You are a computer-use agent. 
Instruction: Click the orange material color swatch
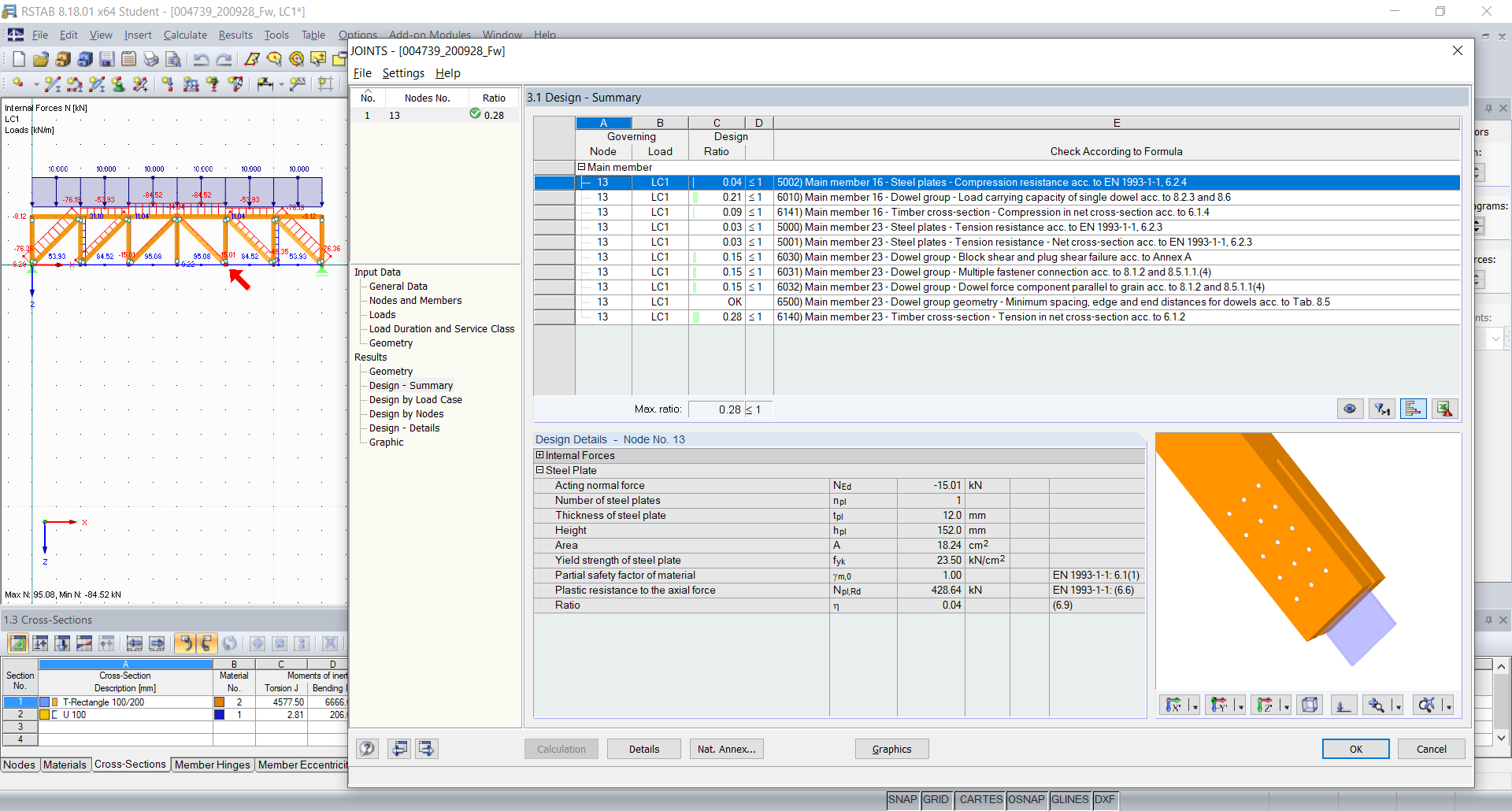(219, 702)
